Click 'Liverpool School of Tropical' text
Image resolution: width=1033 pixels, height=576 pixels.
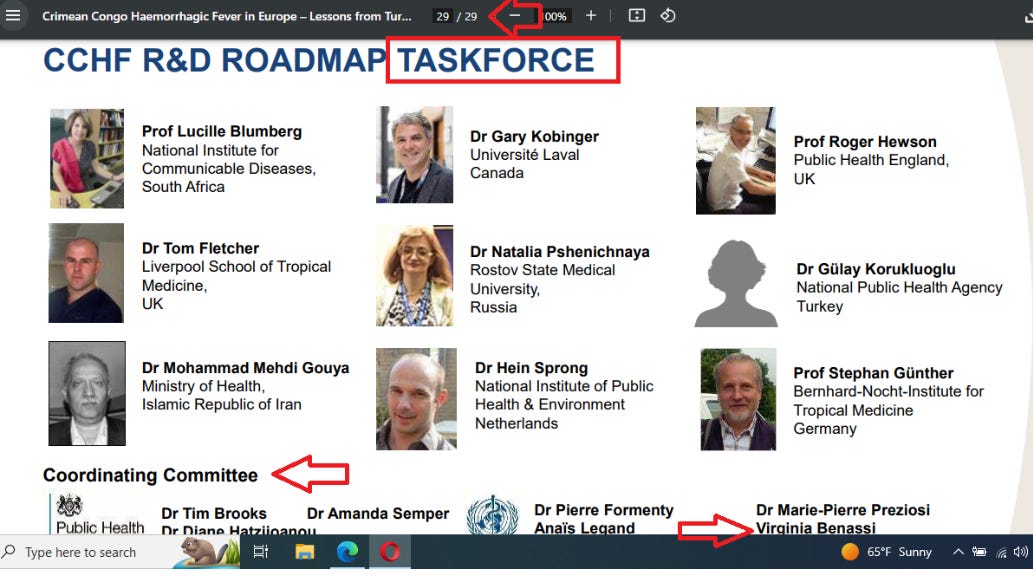tap(237, 267)
